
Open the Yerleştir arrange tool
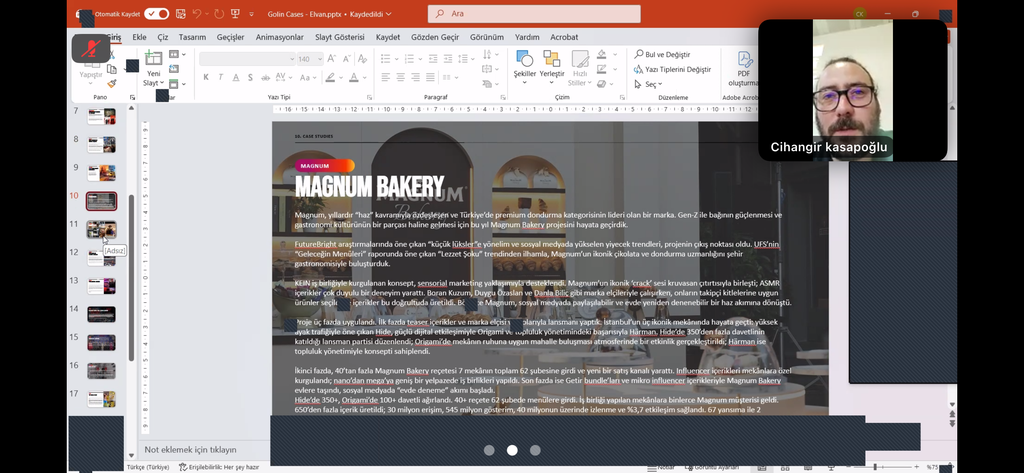[552, 61]
